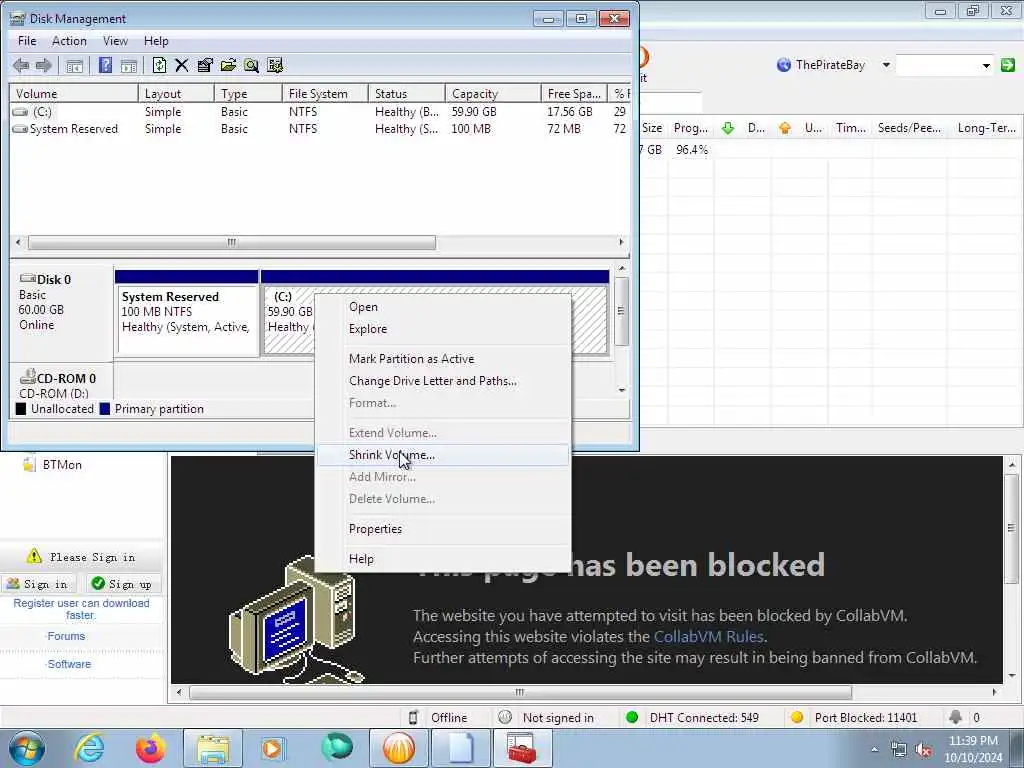The height and width of the screenshot is (768, 1024).
Task: Choose Mark Partition as Active
Action: click(443, 359)
